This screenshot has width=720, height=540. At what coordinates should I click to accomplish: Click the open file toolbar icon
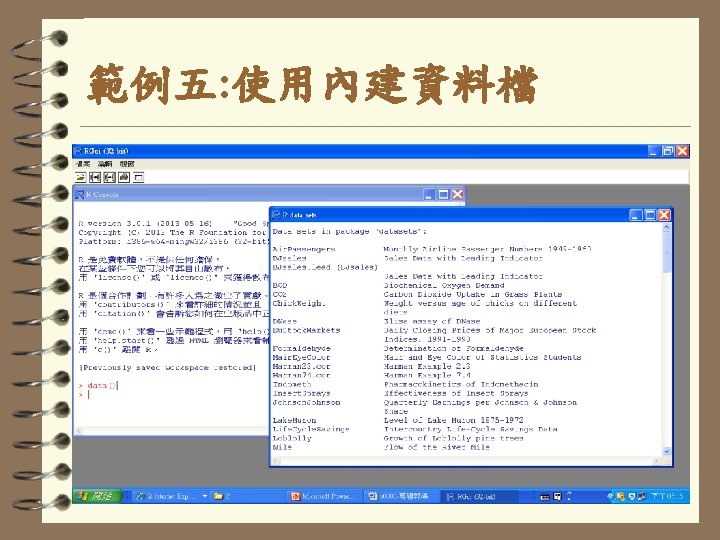[x=81, y=177]
